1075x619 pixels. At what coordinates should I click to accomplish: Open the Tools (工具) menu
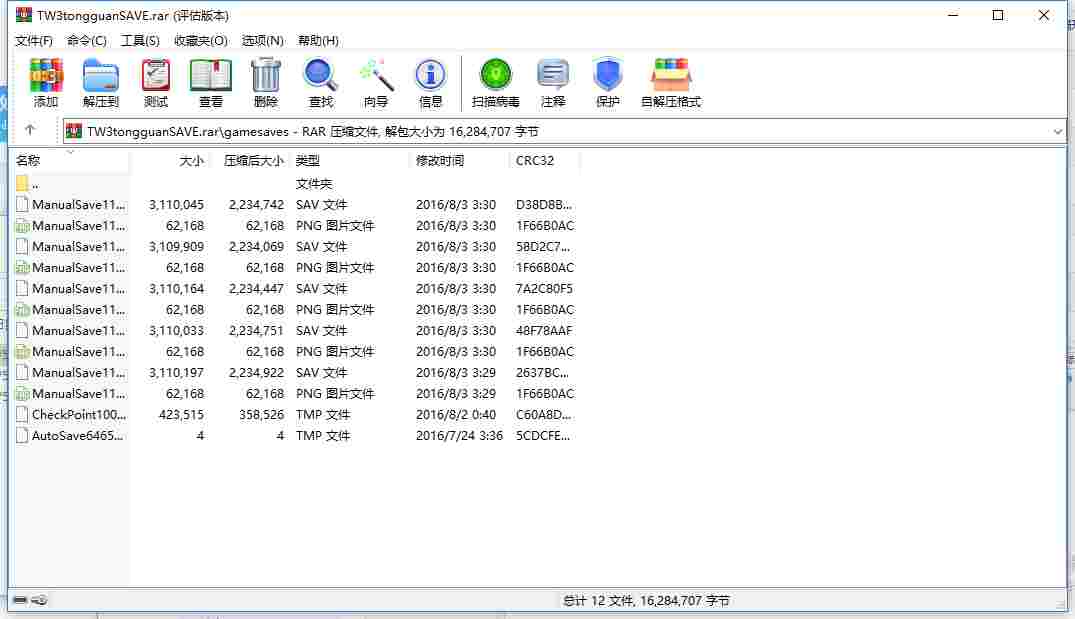(x=140, y=40)
